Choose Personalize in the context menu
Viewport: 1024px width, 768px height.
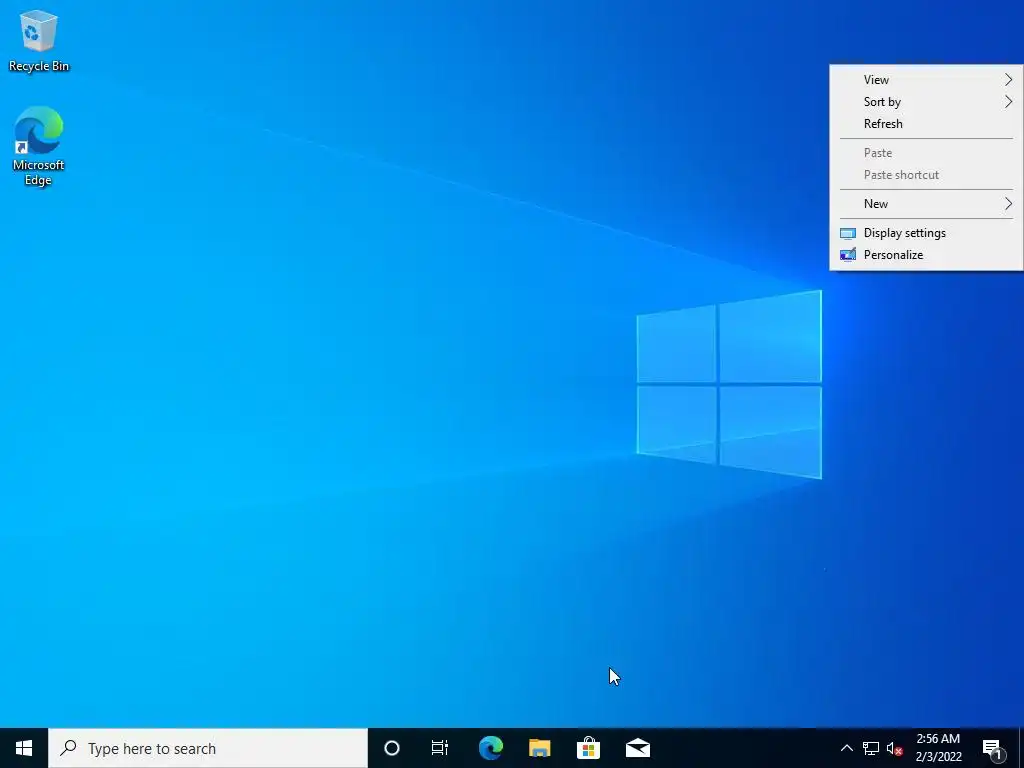click(926, 255)
